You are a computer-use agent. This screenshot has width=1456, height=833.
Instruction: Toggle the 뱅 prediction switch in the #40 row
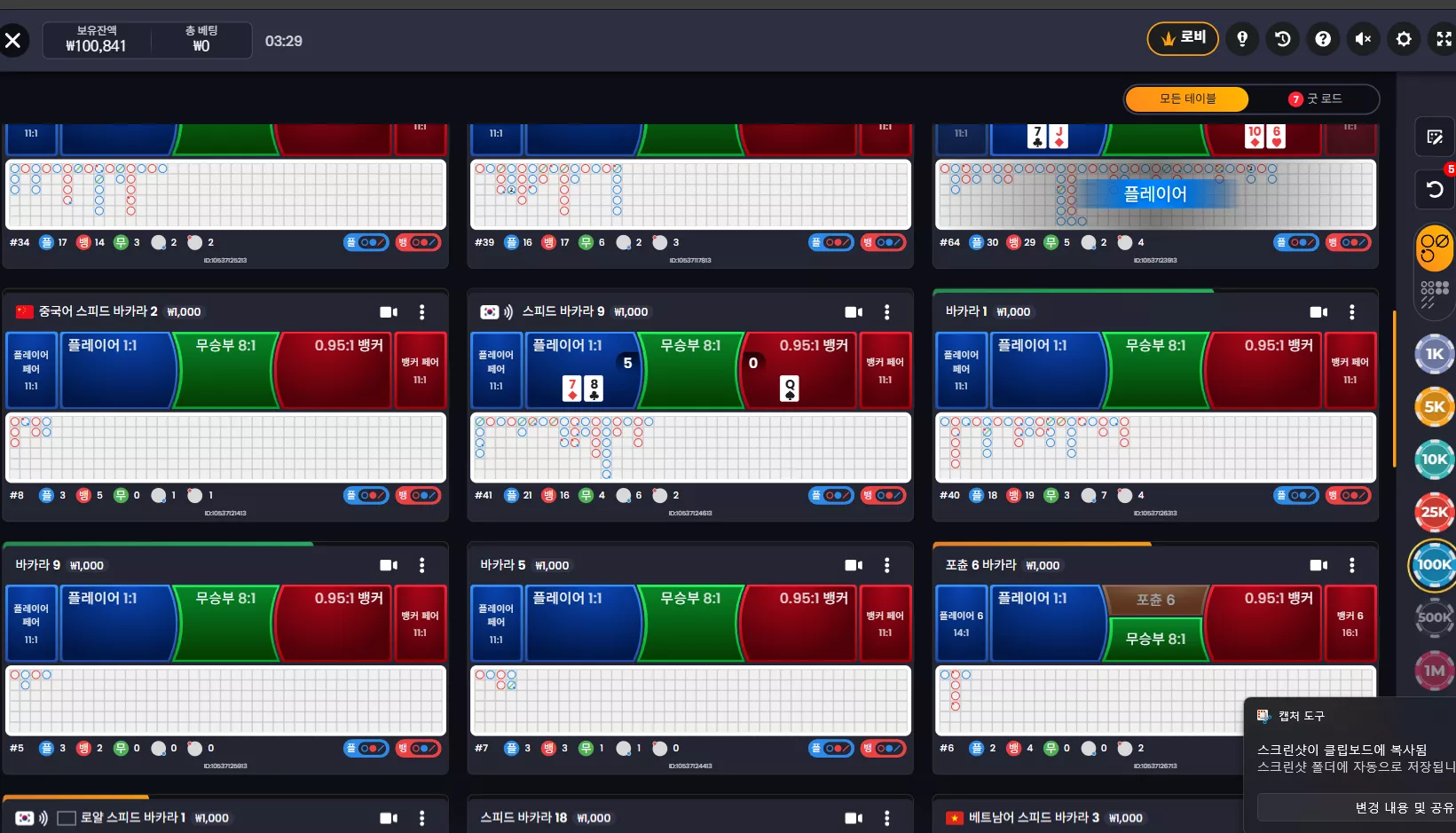[1348, 495]
